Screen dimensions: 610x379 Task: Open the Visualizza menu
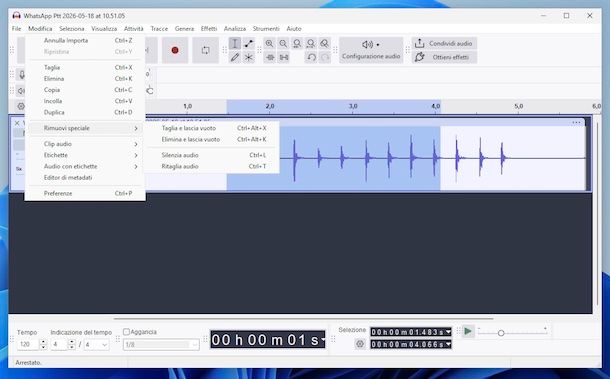point(104,29)
